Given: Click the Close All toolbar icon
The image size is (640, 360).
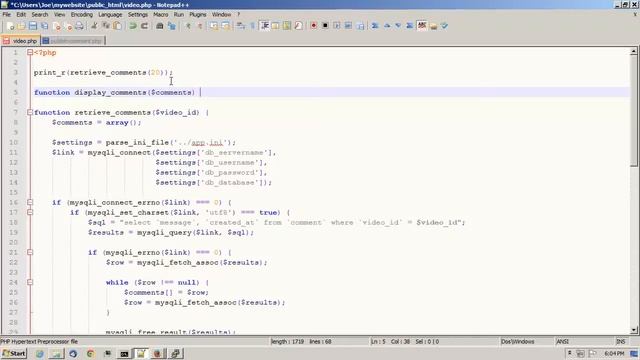Looking at the screenshot, I should pyautogui.click(x=69, y=26).
